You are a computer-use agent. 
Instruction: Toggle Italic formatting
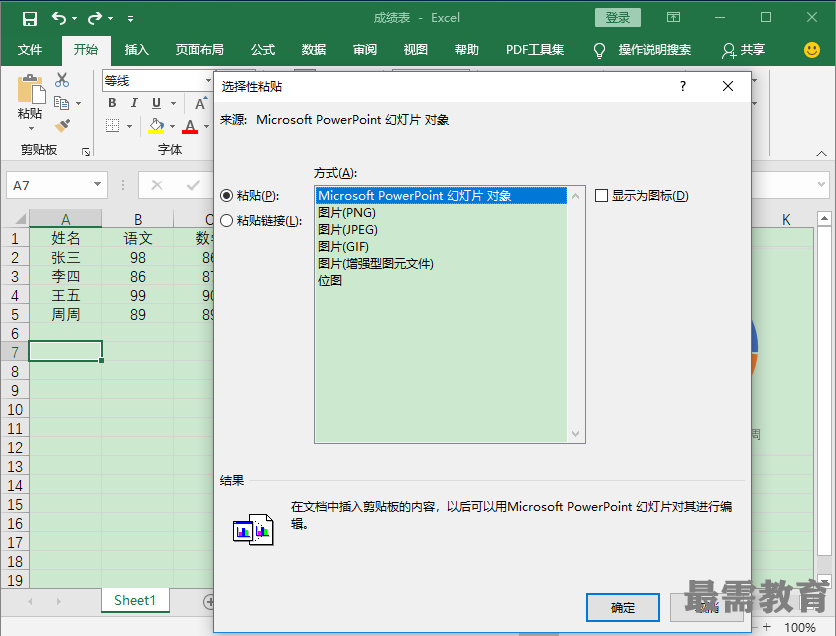(x=134, y=103)
